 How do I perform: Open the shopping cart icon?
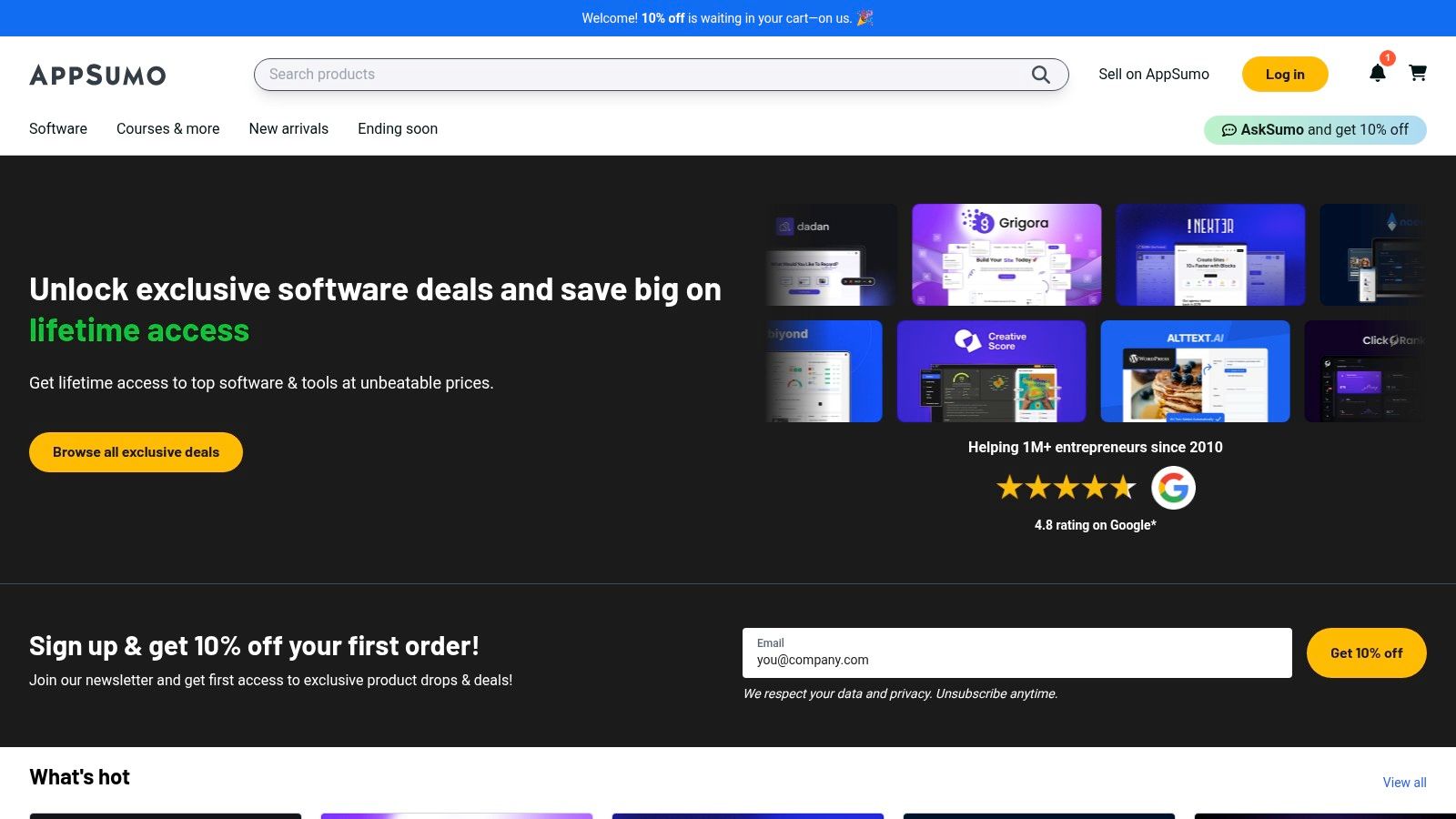coord(1418,73)
